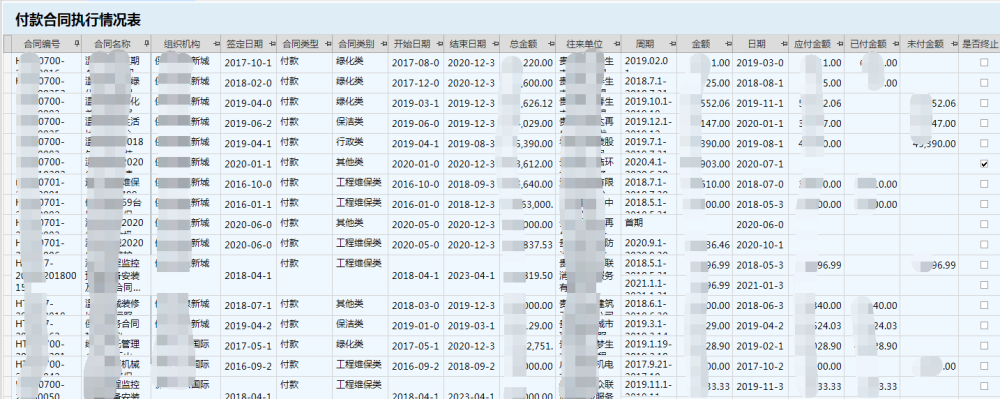
Task: Click the pin icon in 合同名称 header
Action: (147, 44)
